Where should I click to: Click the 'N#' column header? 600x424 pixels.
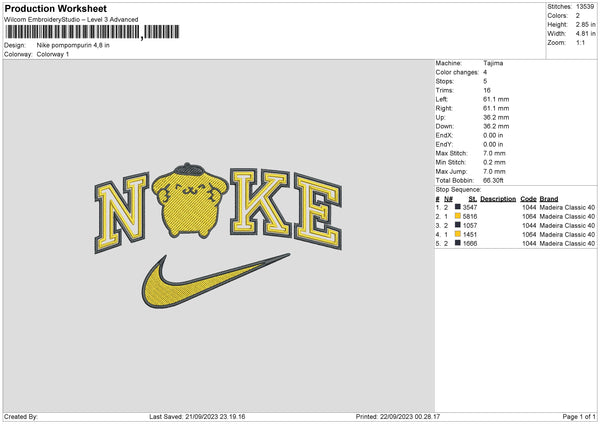pos(448,199)
